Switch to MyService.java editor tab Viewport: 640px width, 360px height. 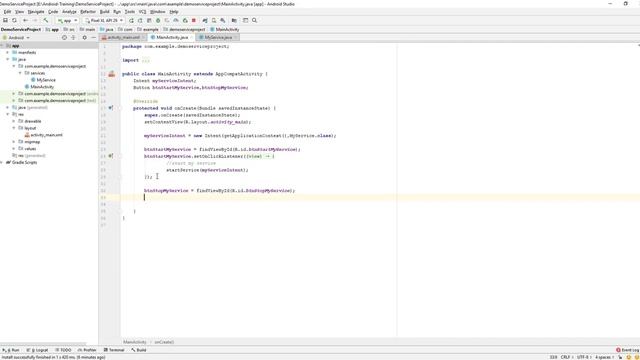(218, 38)
